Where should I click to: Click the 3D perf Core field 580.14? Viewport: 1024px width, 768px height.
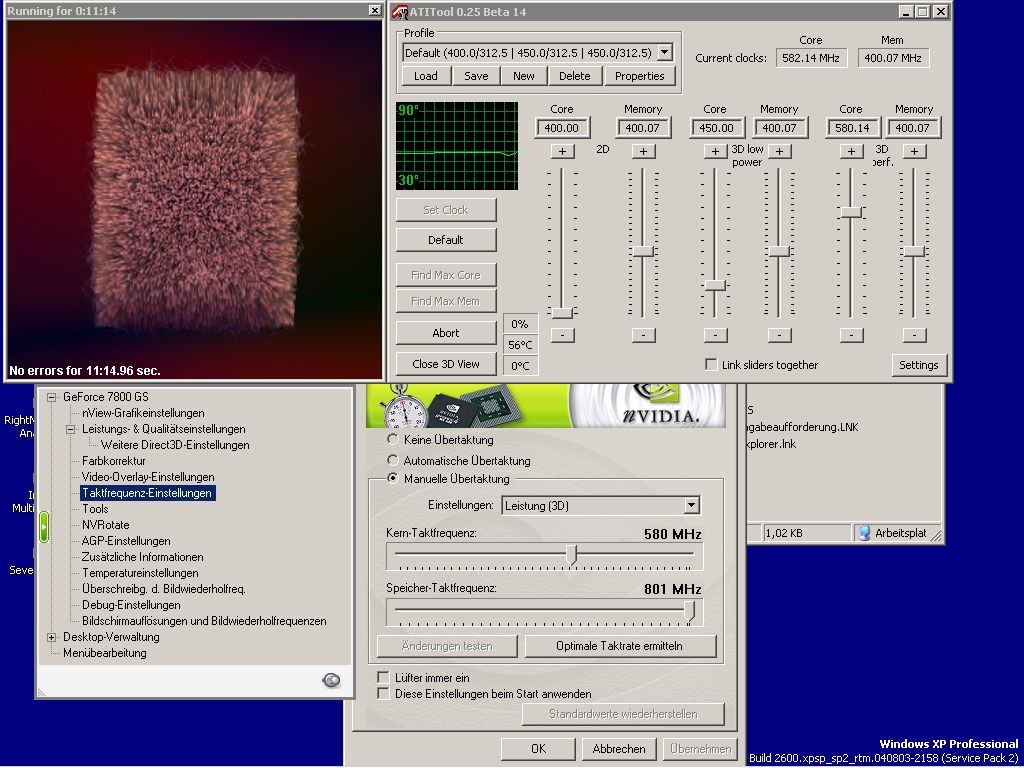[852, 128]
